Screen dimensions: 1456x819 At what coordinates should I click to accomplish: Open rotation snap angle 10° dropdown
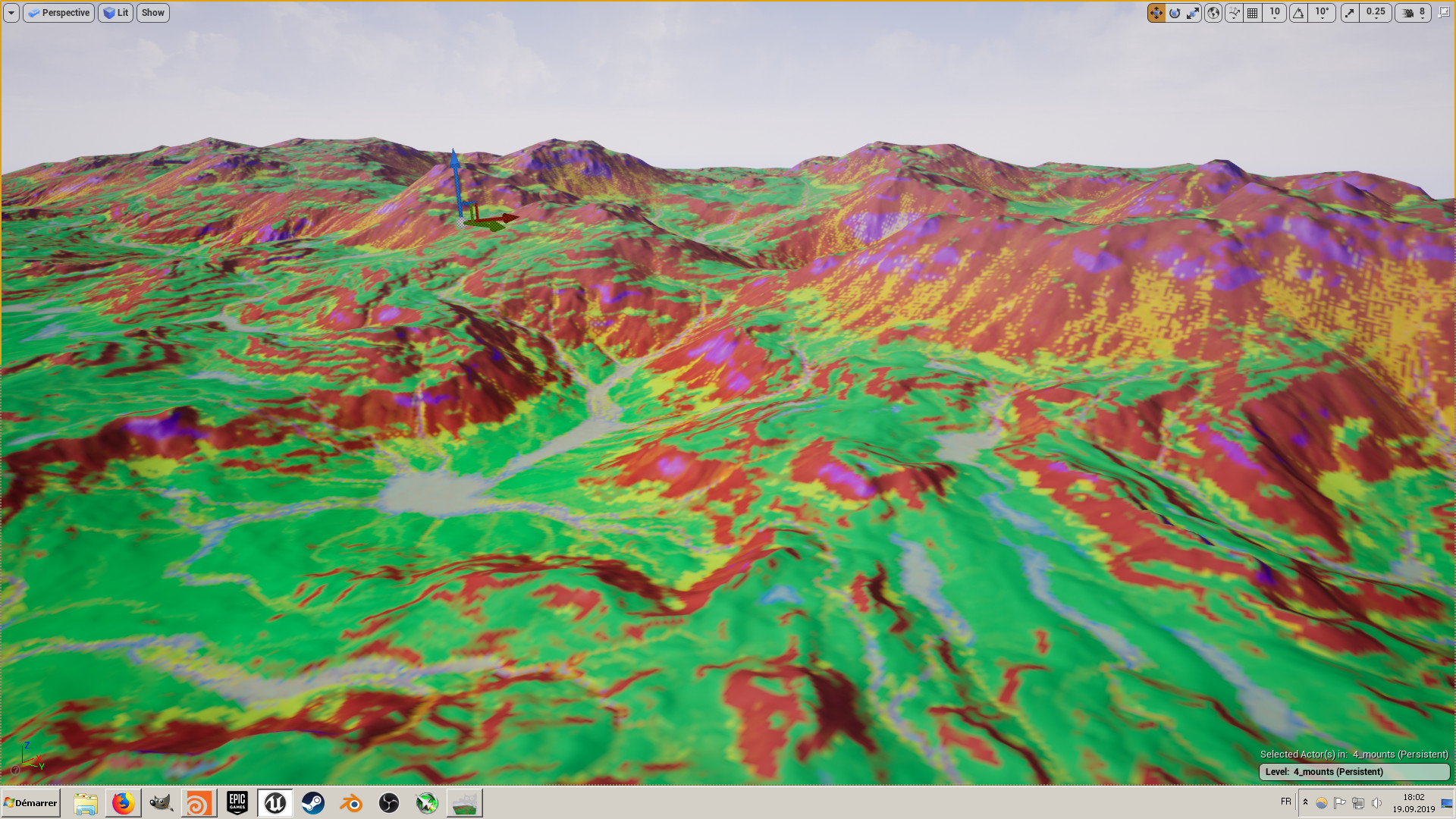click(x=1323, y=13)
